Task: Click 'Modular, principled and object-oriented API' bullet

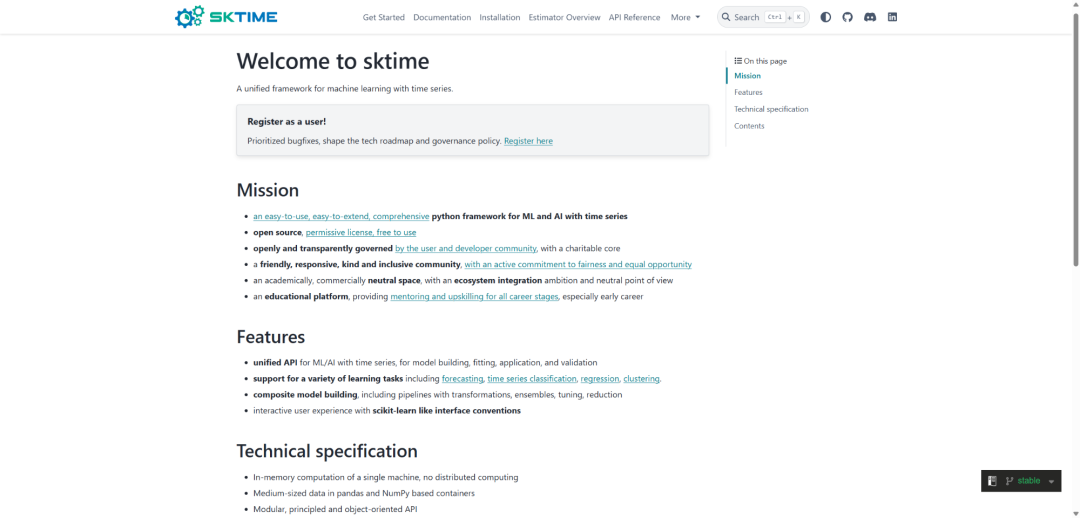Action: 335,510
